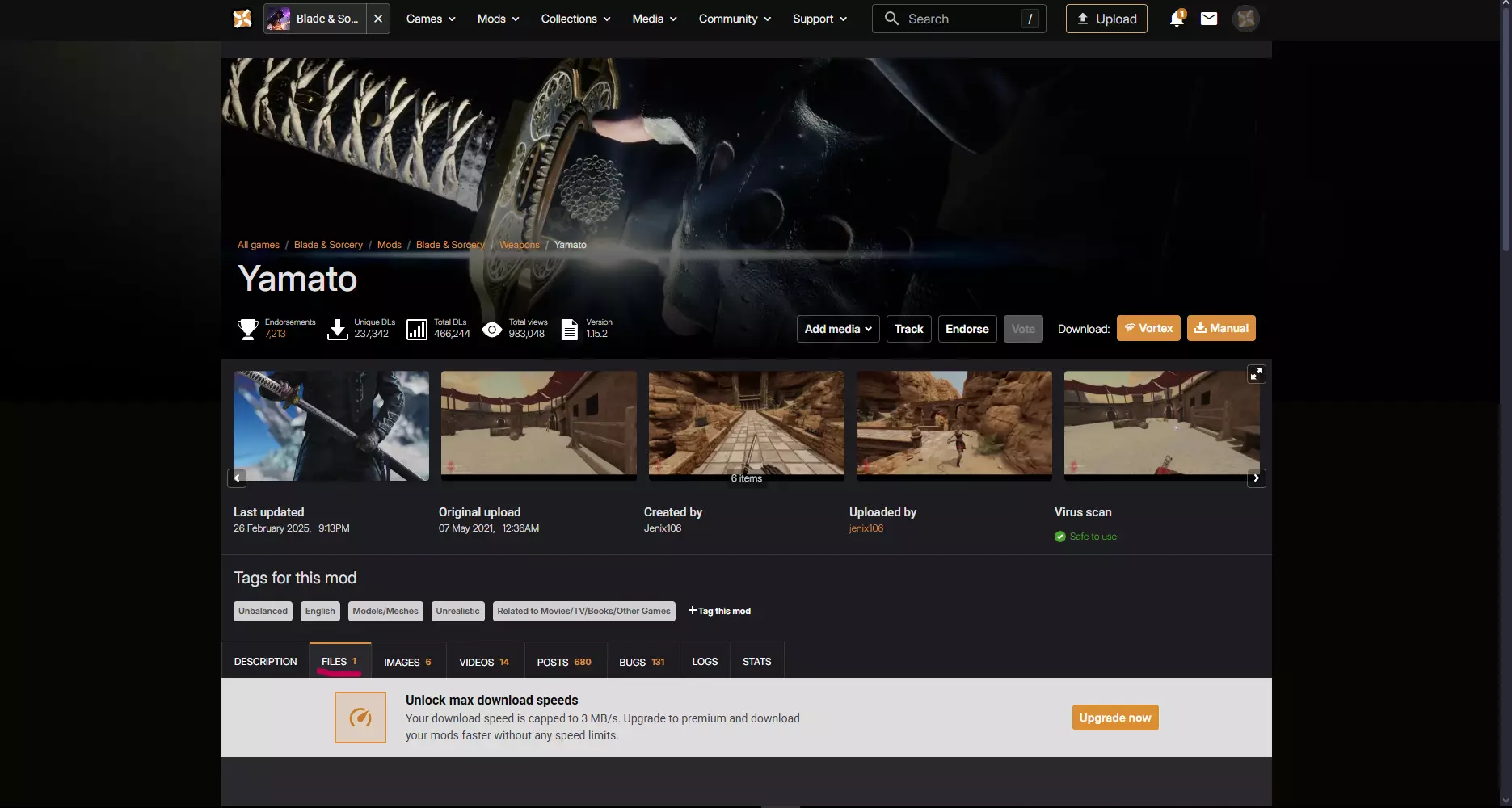This screenshot has height=808, width=1512.
Task: Open uploader jenix106 profile link
Action: [x=866, y=528]
